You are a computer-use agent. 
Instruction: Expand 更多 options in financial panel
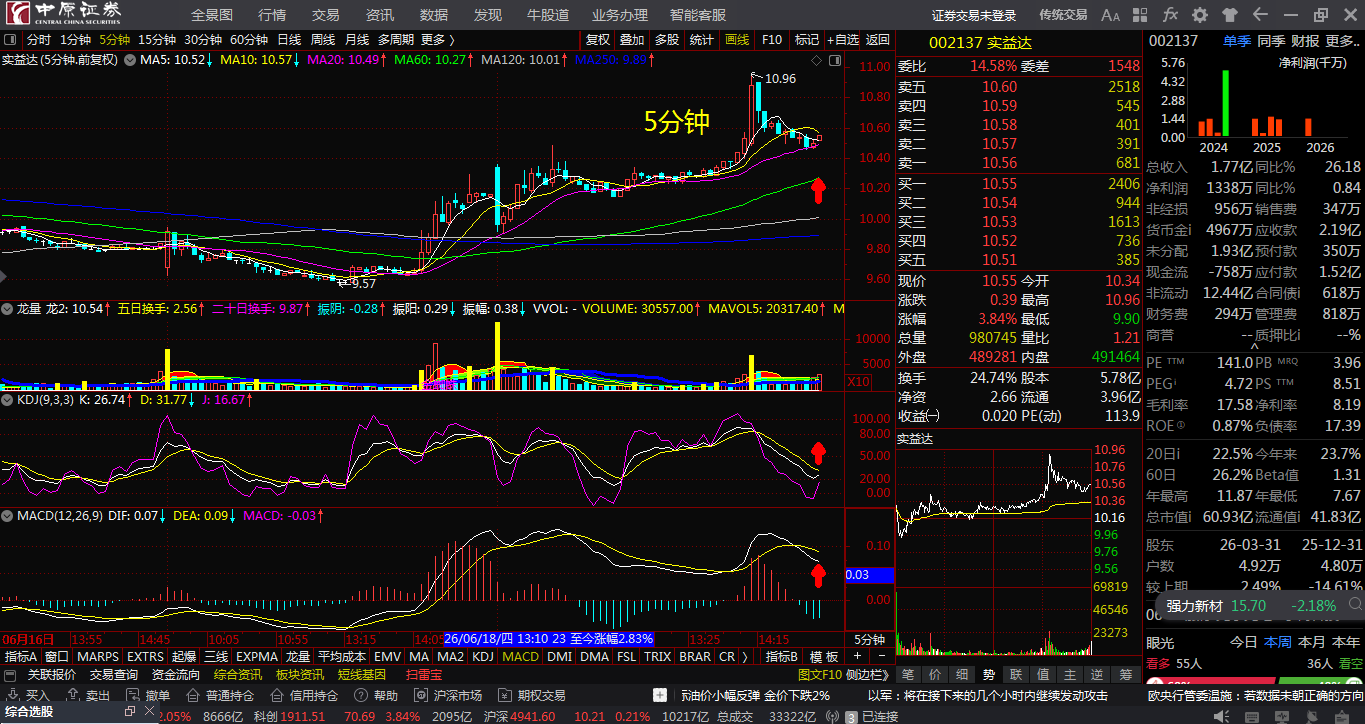(1342, 41)
